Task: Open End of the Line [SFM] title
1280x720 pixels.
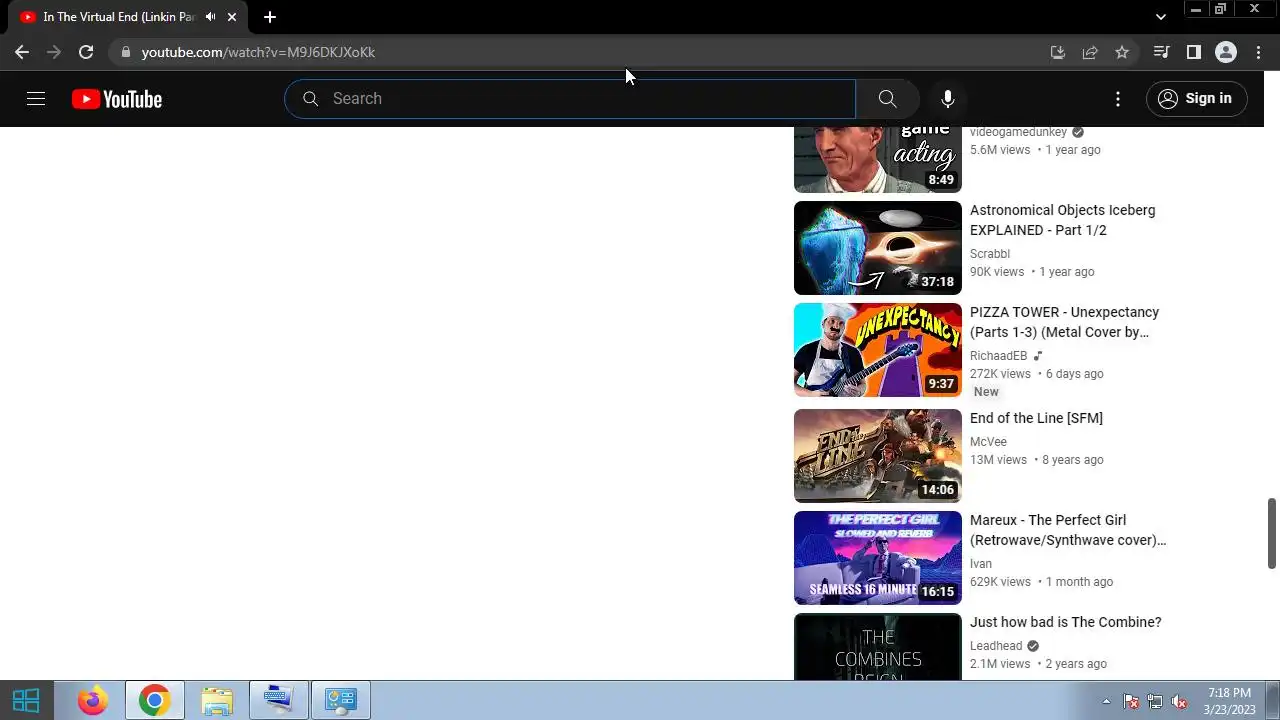Action: tap(1036, 418)
